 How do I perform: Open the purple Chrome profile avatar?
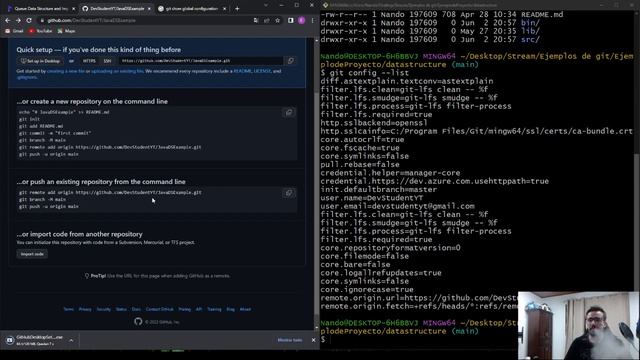coord(302,20)
